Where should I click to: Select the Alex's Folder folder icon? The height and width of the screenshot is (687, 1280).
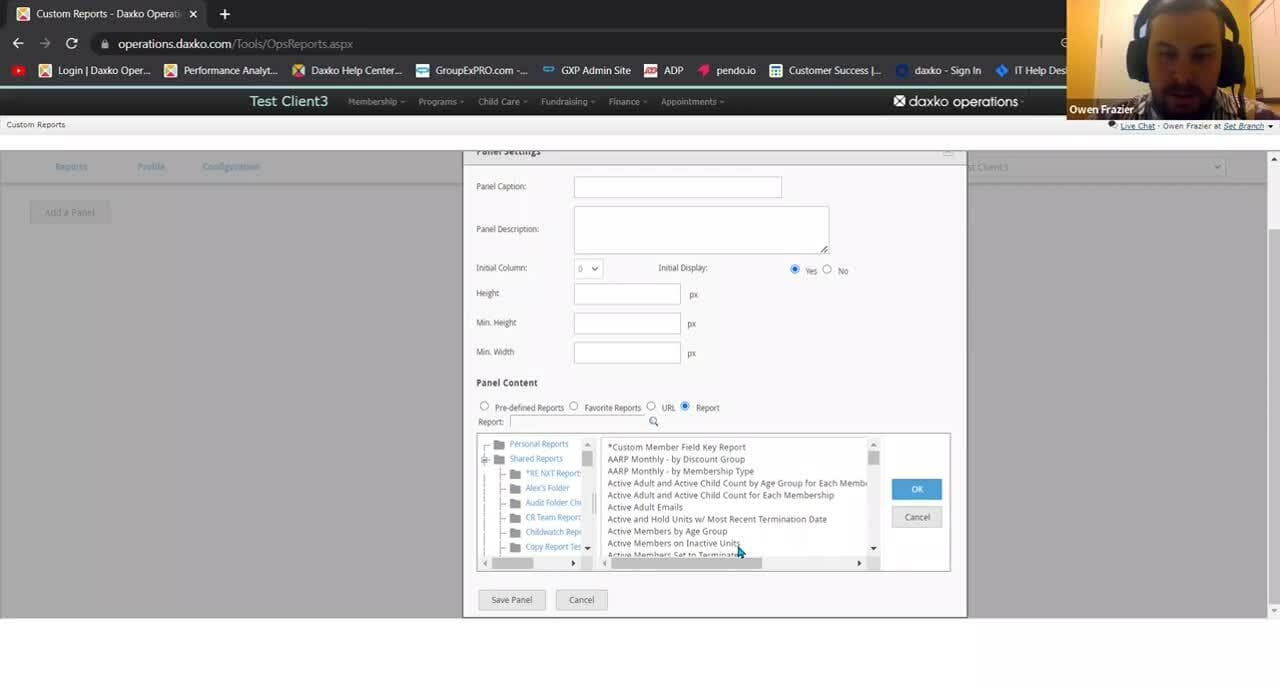(516, 487)
